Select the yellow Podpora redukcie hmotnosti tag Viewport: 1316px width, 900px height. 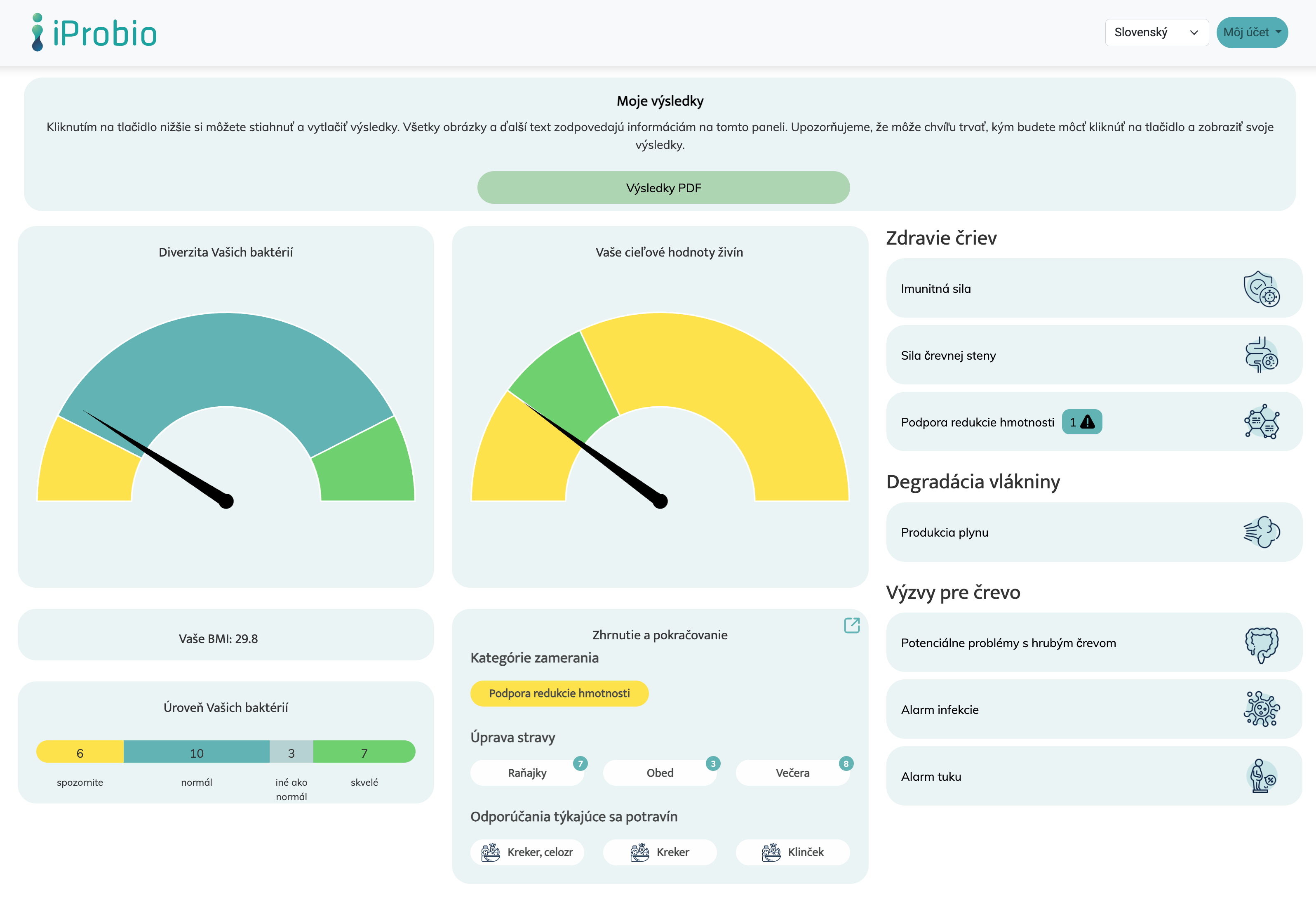point(559,693)
